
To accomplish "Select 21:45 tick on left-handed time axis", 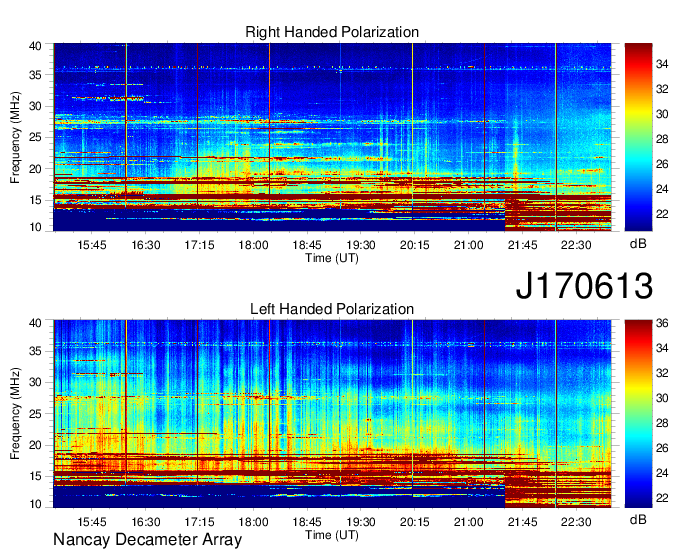I will [523, 522].
